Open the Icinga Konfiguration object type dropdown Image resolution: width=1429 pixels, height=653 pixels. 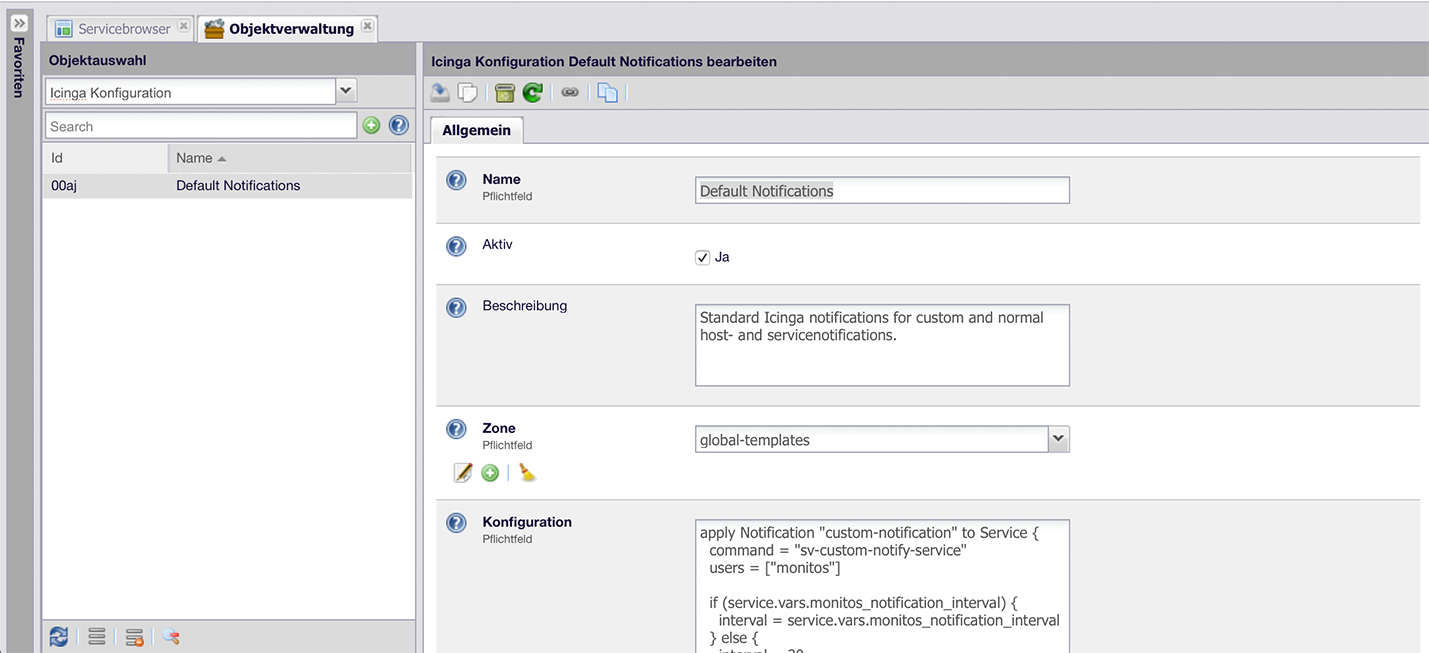tap(346, 91)
